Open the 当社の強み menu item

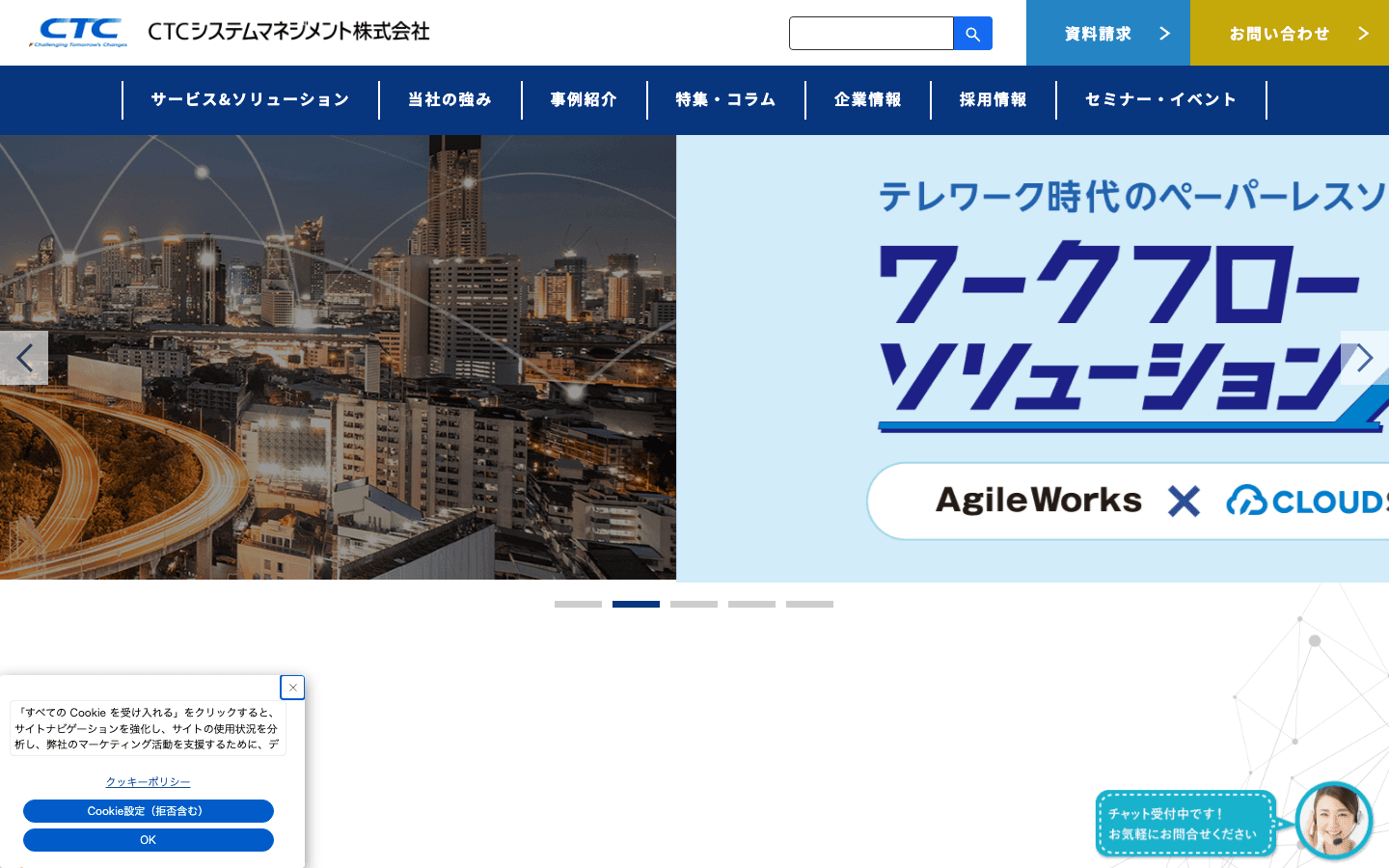(450, 100)
